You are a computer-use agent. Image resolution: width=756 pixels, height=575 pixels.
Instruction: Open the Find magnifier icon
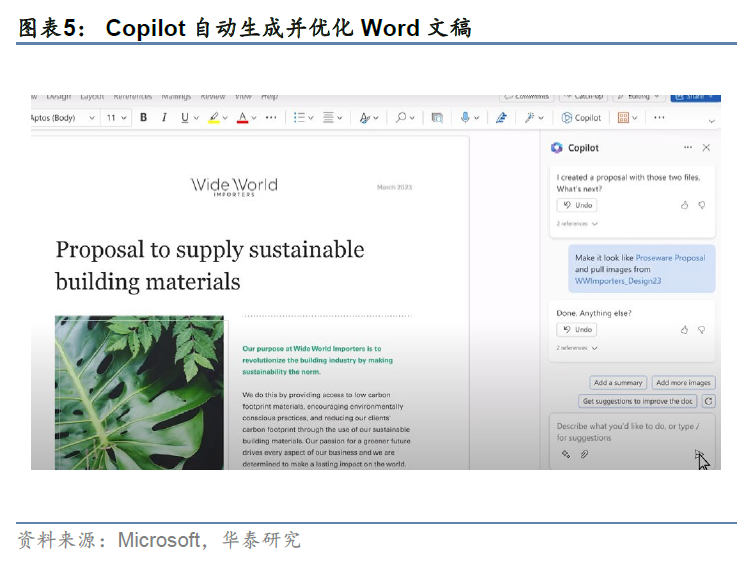pyautogui.click(x=400, y=117)
